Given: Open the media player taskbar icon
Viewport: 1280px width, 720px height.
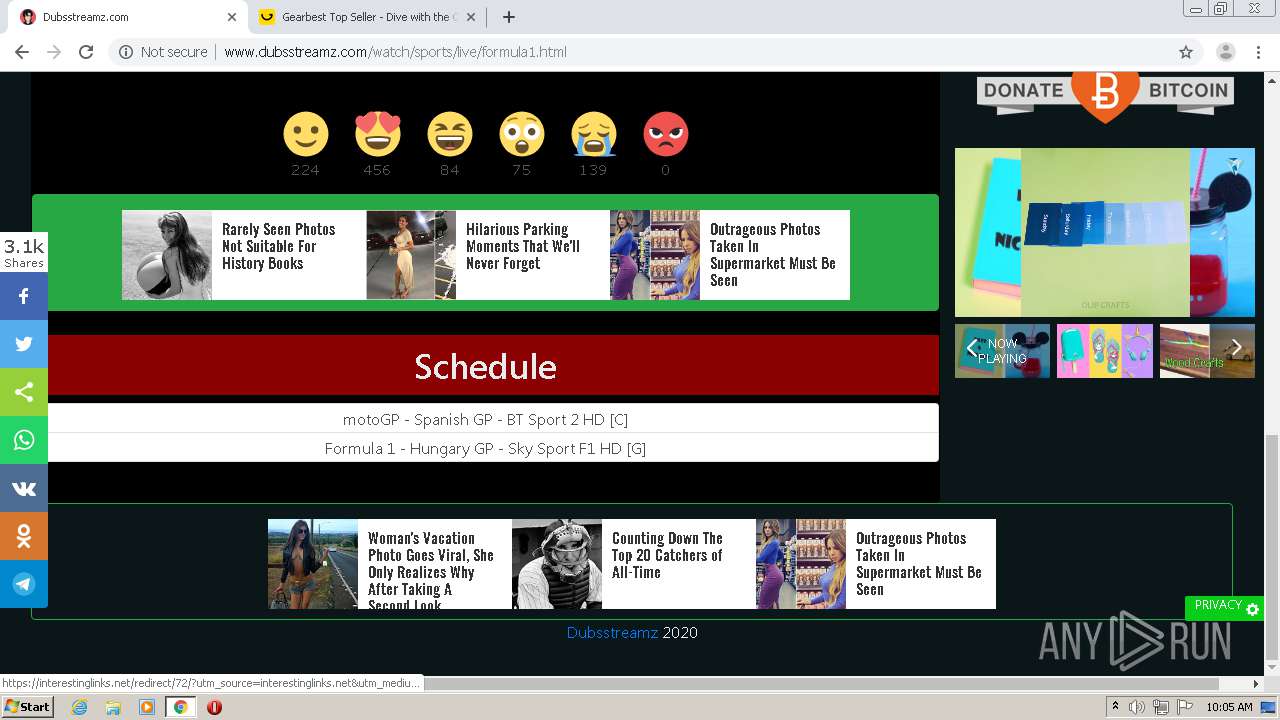Looking at the screenshot, I should 147,707.
